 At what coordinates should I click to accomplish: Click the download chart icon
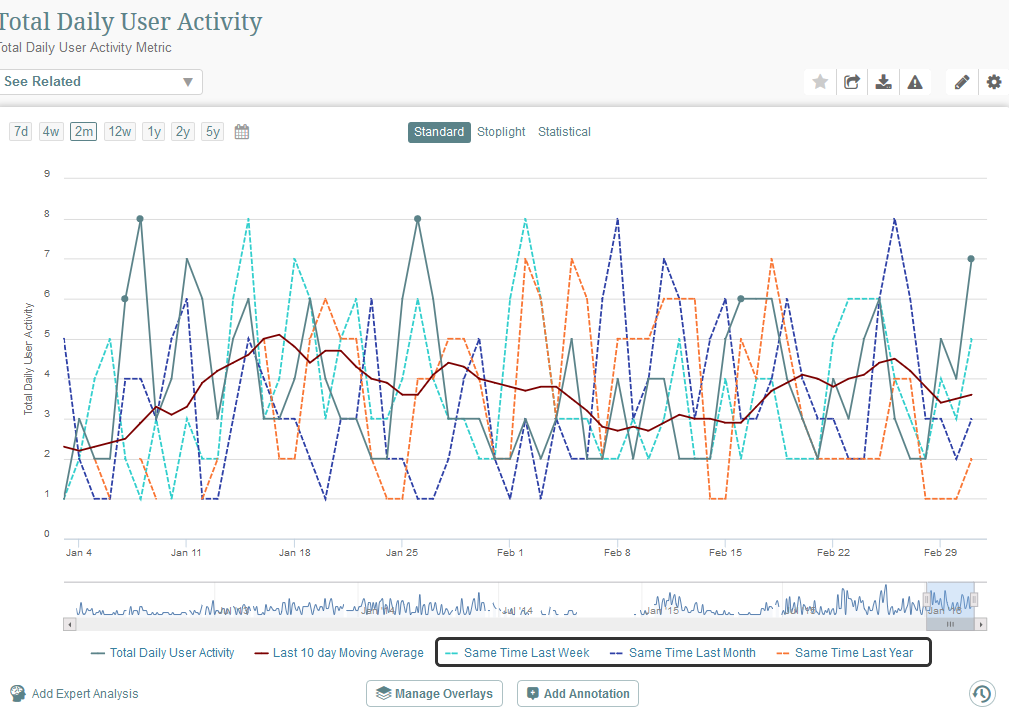point(884,81)
